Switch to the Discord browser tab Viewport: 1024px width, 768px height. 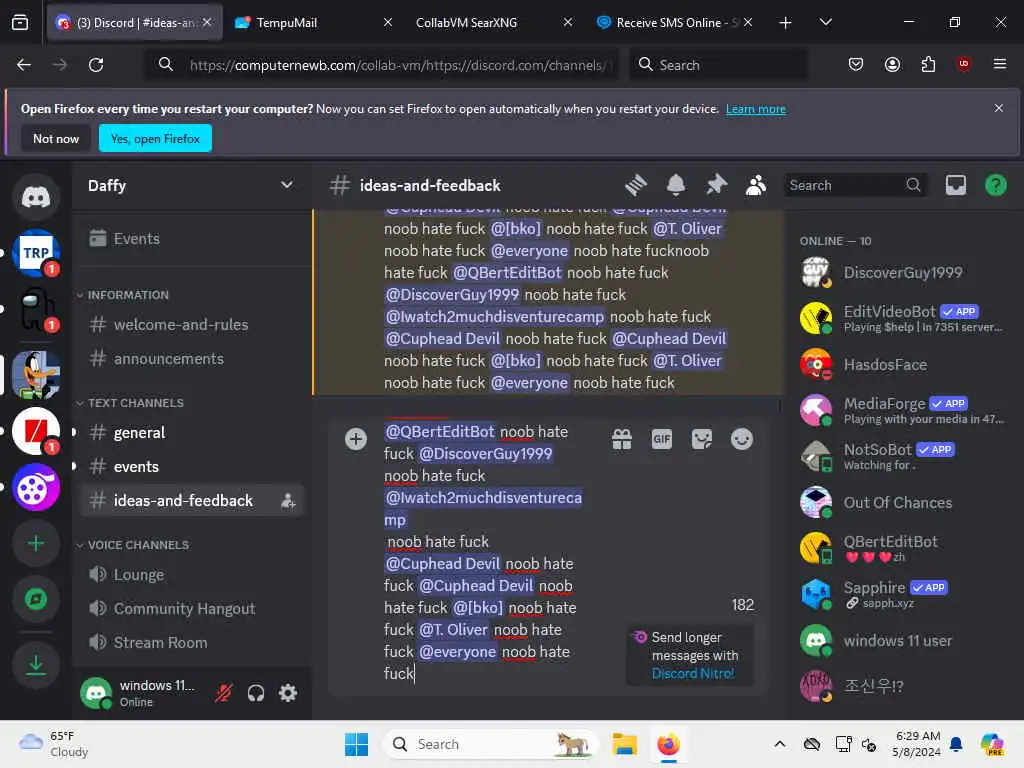tap(134, 22)
